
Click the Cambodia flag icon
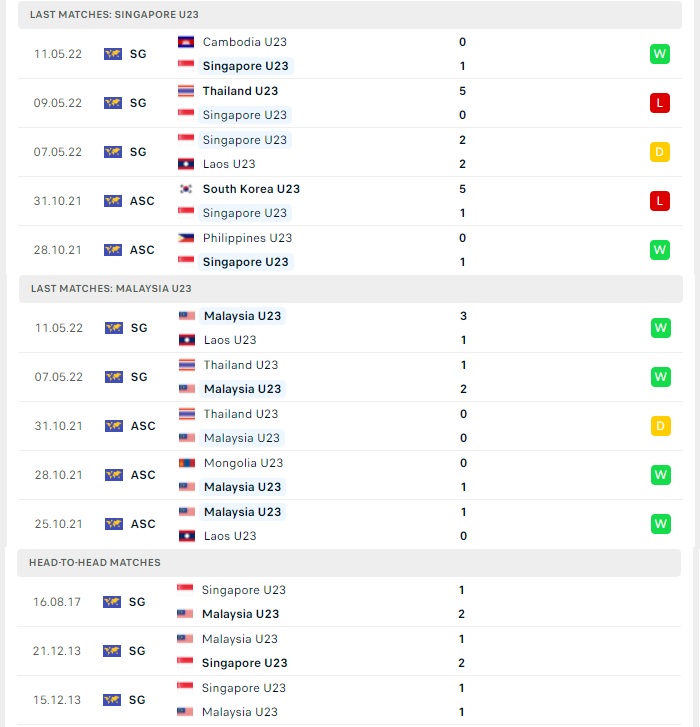coord(186,42)
